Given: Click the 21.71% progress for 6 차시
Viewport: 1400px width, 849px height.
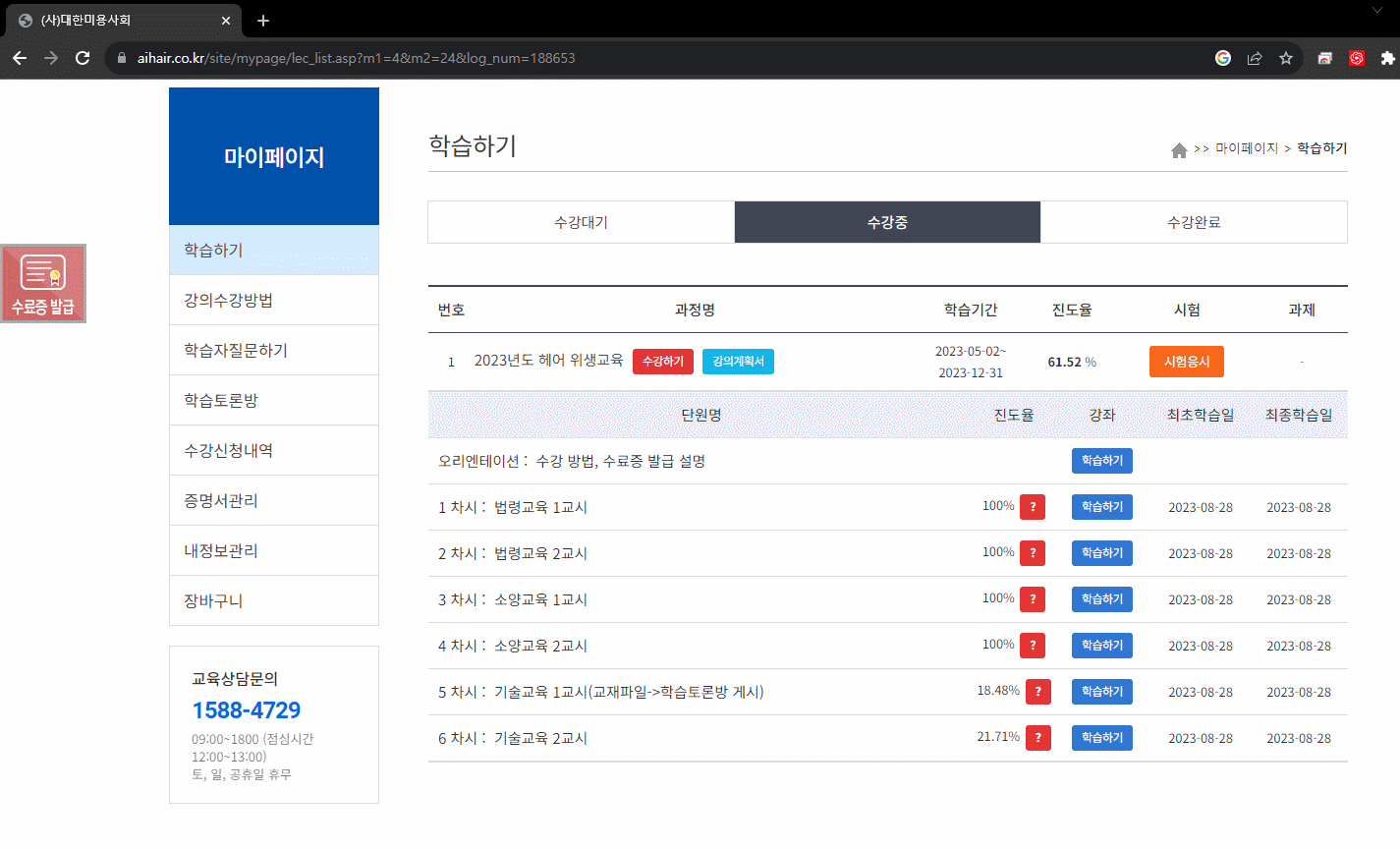Looking at the screenshot, I should click(x=998, y=737).
